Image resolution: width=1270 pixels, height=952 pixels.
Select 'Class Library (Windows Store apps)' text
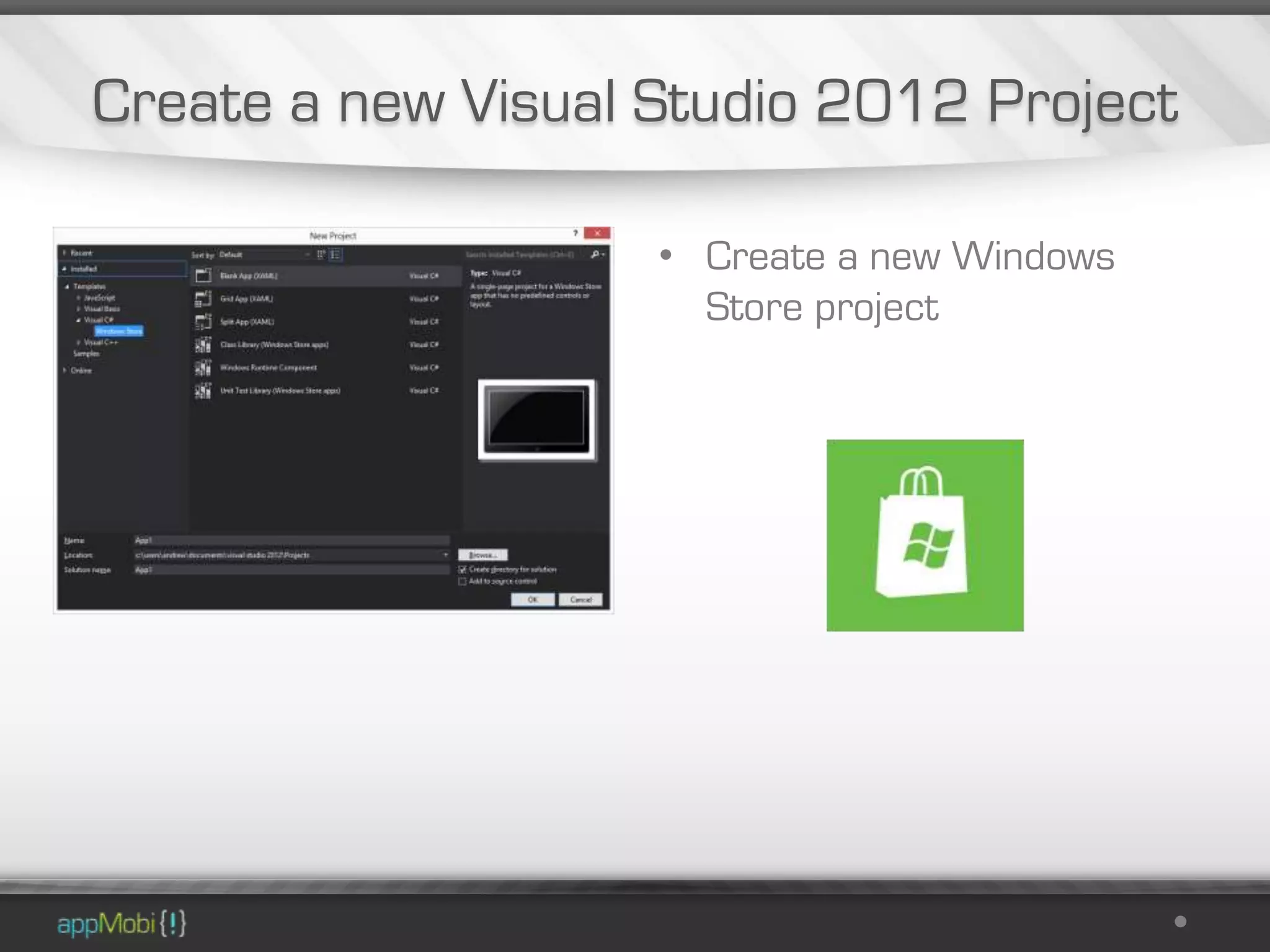coord(274,345)
